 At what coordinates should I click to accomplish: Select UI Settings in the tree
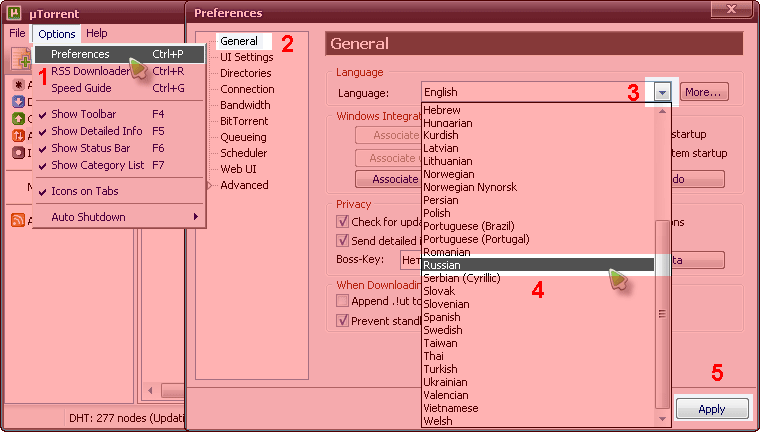point(247,57)
